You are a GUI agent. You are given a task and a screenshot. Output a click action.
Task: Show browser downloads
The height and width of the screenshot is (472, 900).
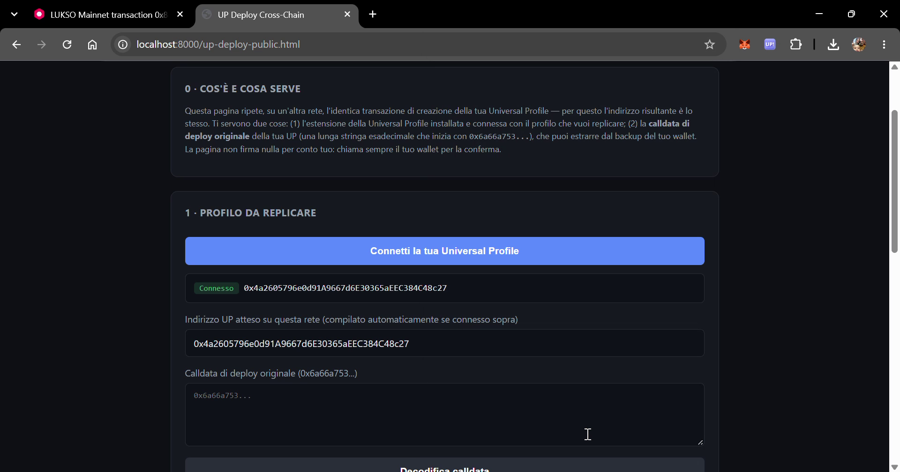[x=833, y=44]
